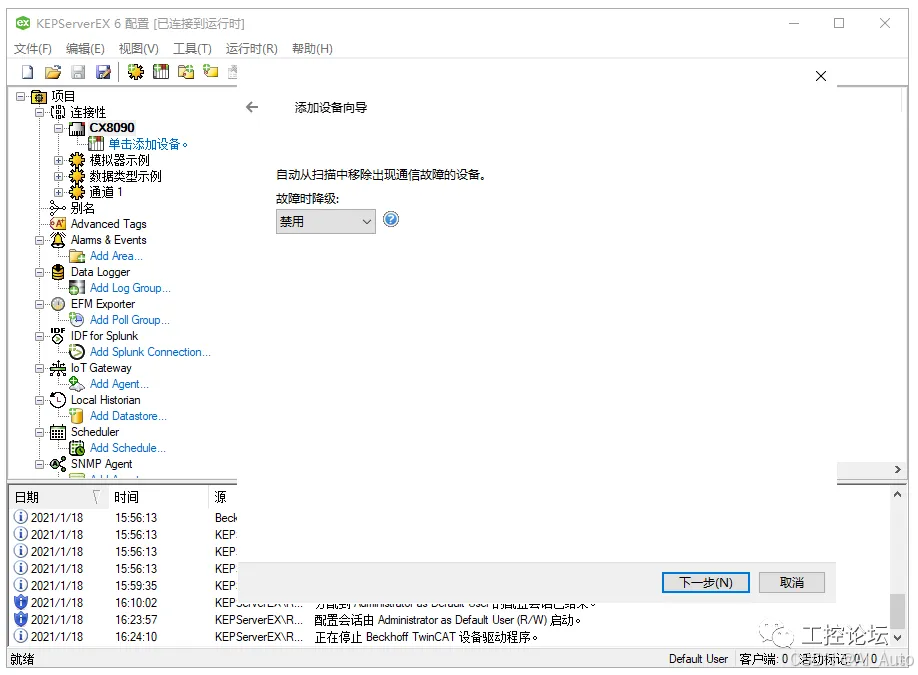Click the event log scroll down arrow
The height and width of the screenshot is (675, 918).
point(898,638)
